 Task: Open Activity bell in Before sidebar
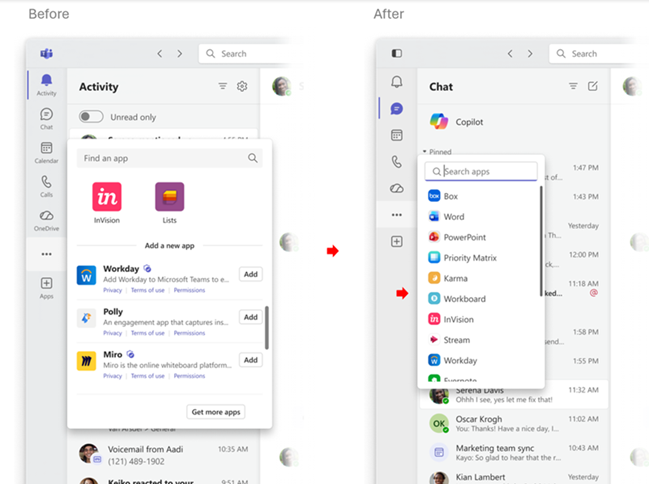pos(46,84)
